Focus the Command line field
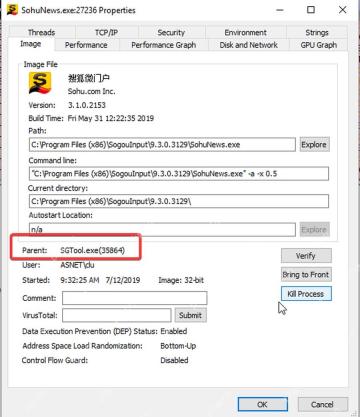 pos(179,174)
